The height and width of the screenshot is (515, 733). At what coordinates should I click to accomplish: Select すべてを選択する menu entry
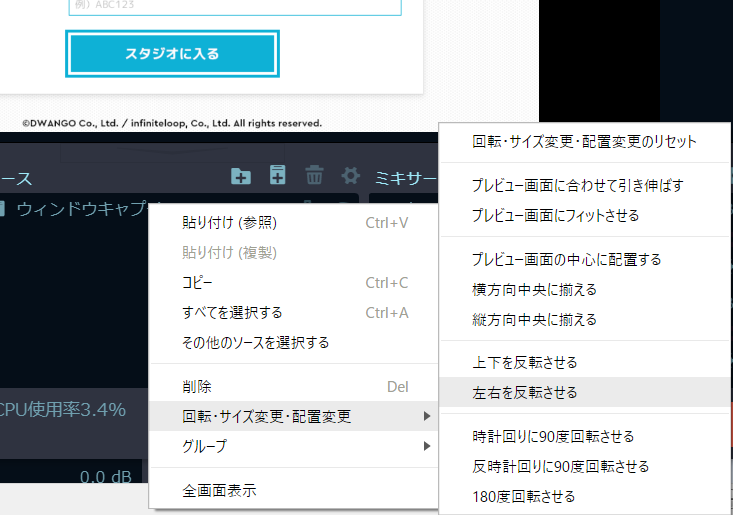pos(295,313)
